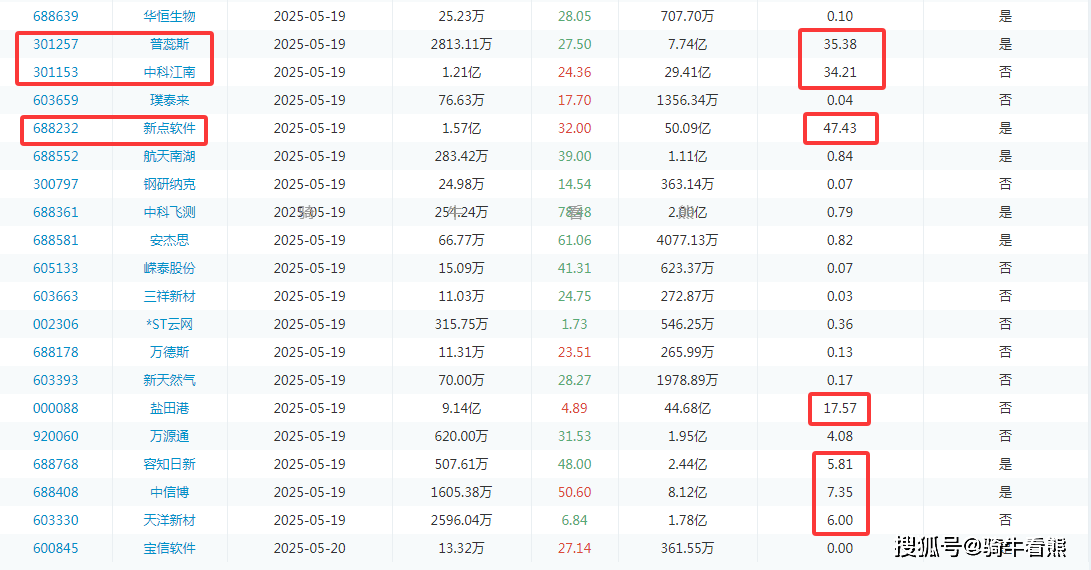Click stock code 688408

click(x=56, y=492)
